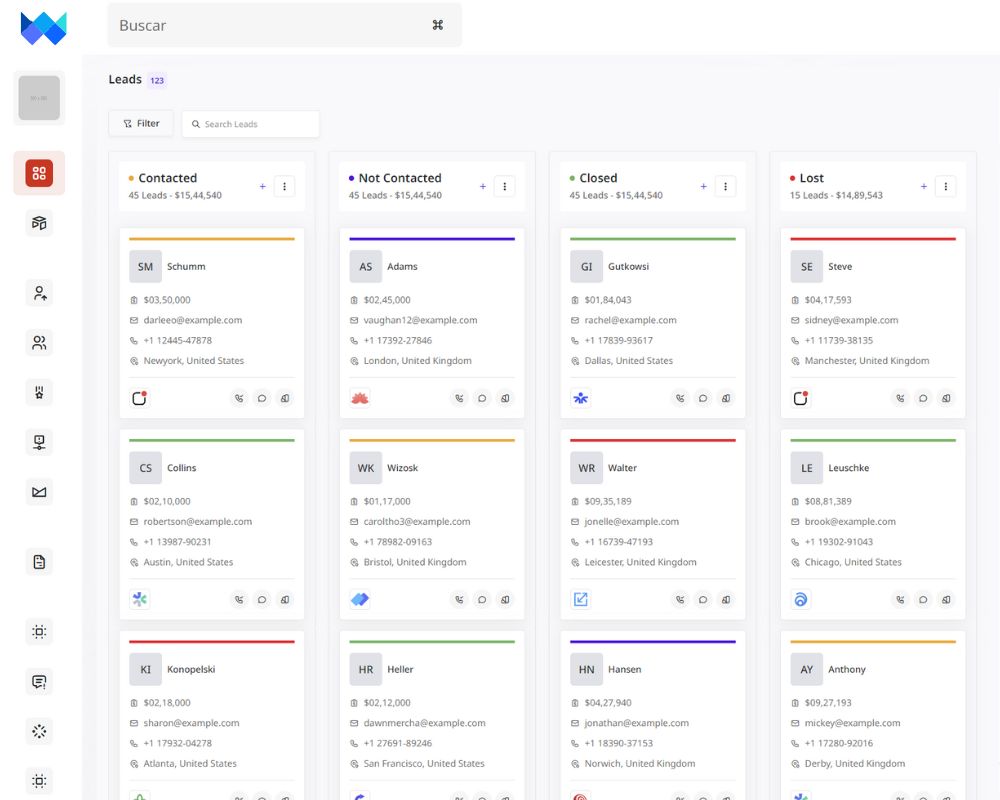Add a new lead to Contacted via plus

(262, 186)
